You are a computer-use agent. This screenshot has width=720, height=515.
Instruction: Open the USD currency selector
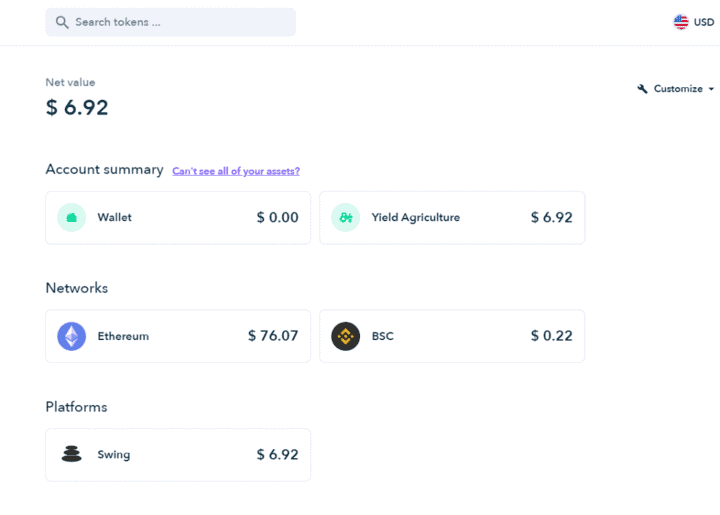703,22
